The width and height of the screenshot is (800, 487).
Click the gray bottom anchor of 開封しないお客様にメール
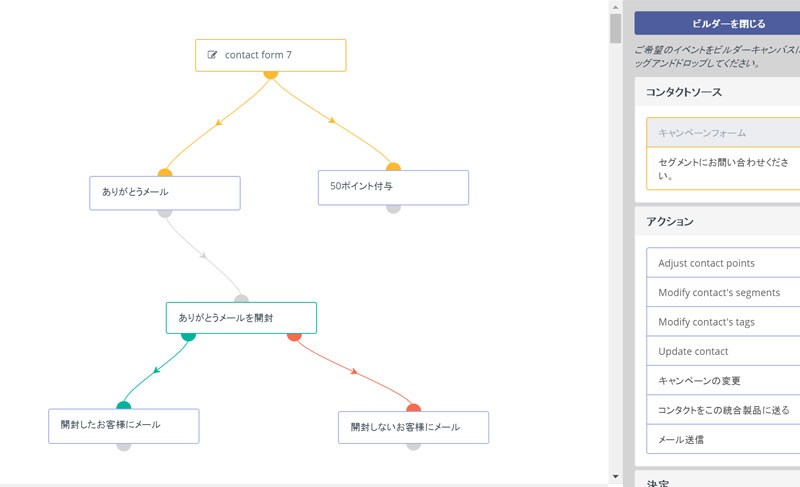pos(413,447)
